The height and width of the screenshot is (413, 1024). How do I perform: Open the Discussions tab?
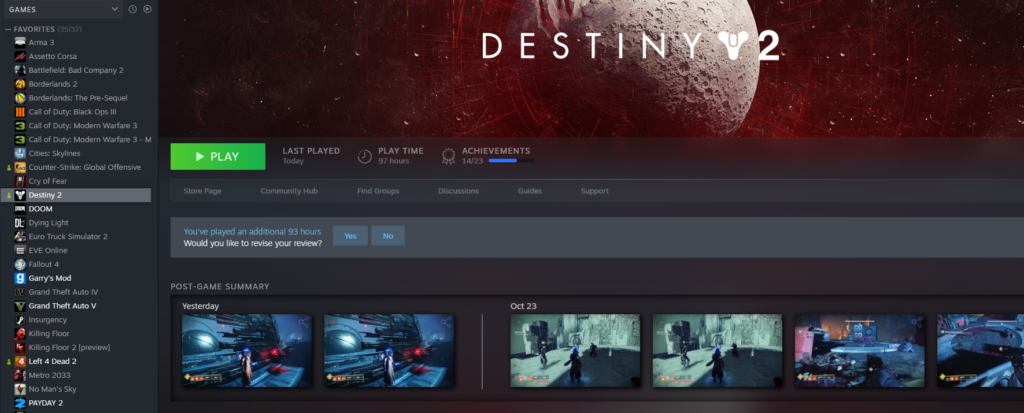(458, 191)
